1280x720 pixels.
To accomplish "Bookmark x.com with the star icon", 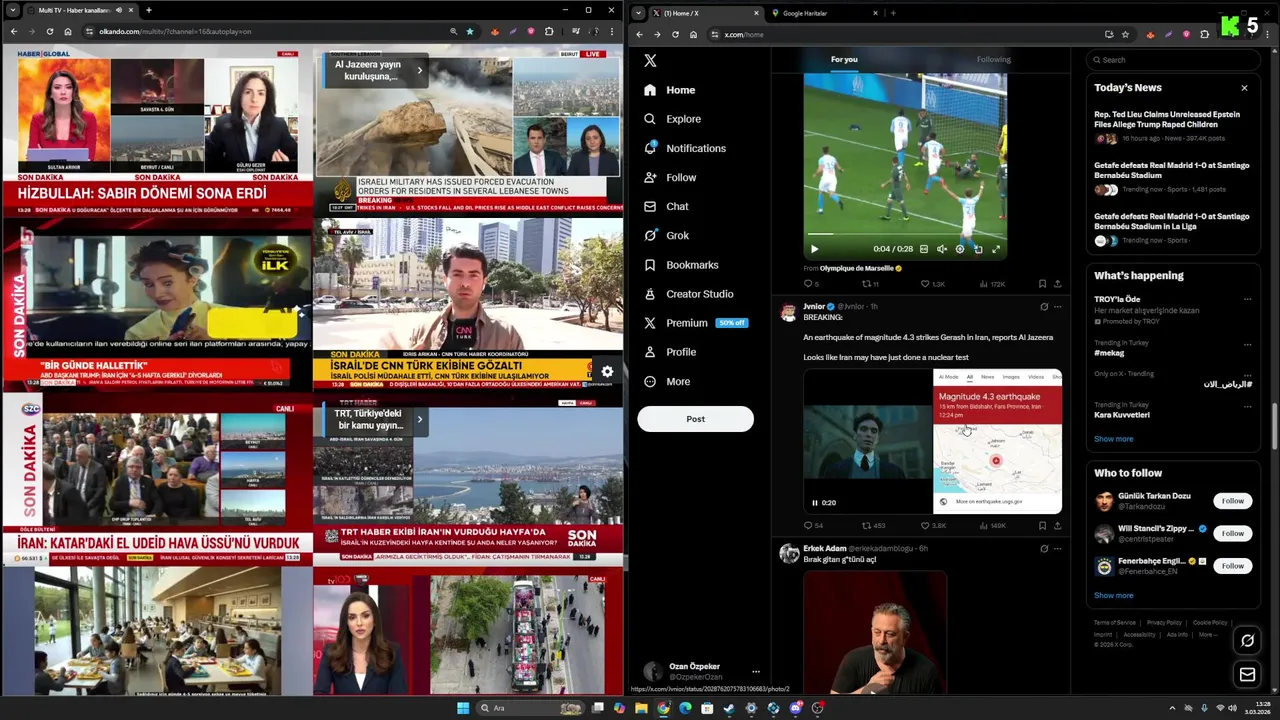I will tap(1125, 34).
